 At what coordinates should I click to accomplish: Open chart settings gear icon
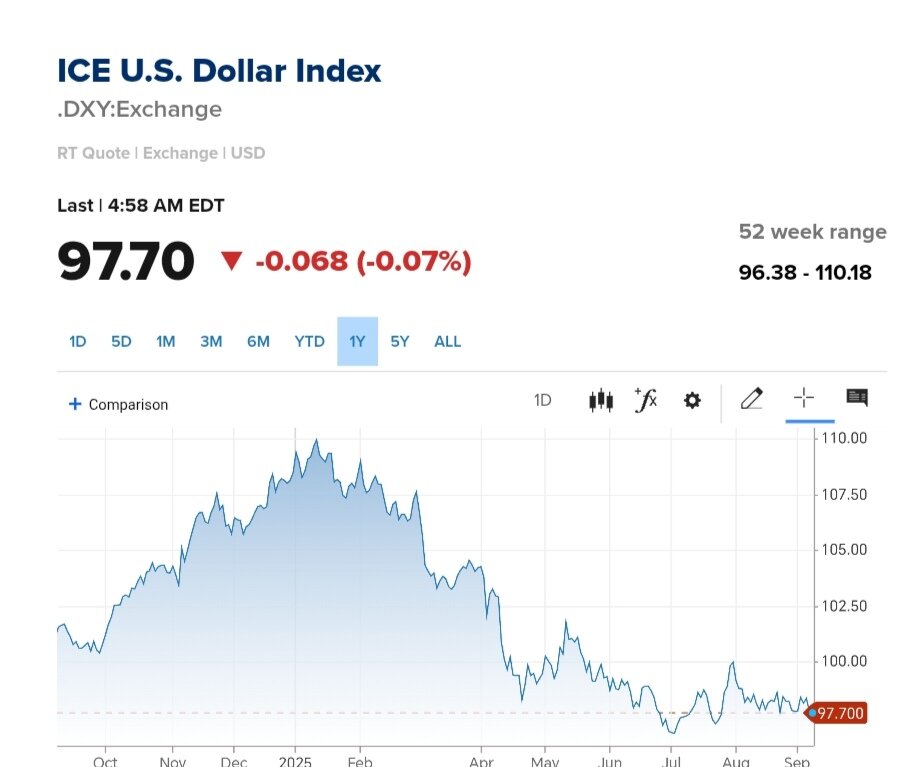pyautogui.click(x=692, y=401)
